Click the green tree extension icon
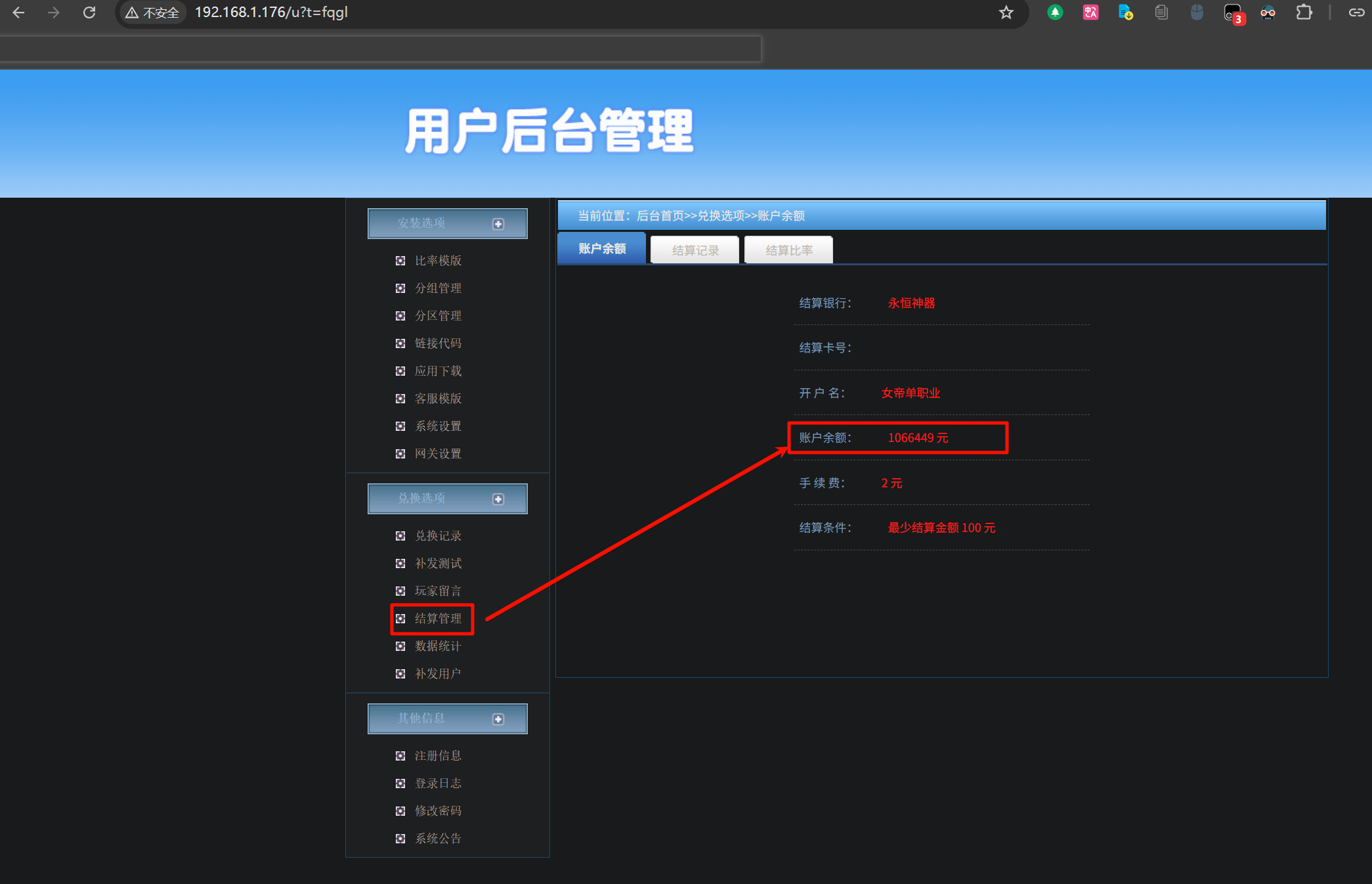 click(1055, 12)
